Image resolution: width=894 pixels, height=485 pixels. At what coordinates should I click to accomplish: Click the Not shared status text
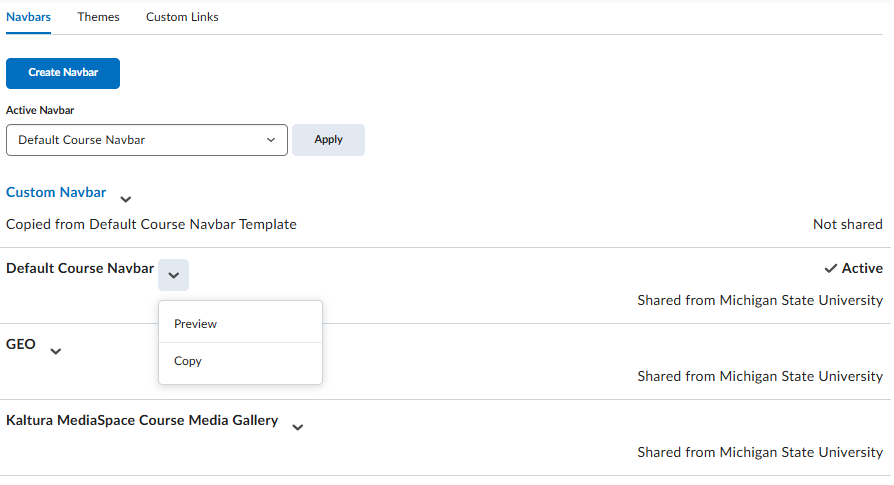847,224
